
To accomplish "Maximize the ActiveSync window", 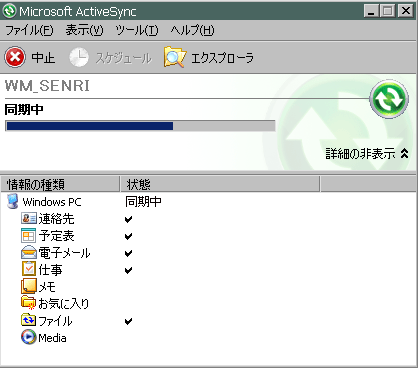I will tap(387, 11).
